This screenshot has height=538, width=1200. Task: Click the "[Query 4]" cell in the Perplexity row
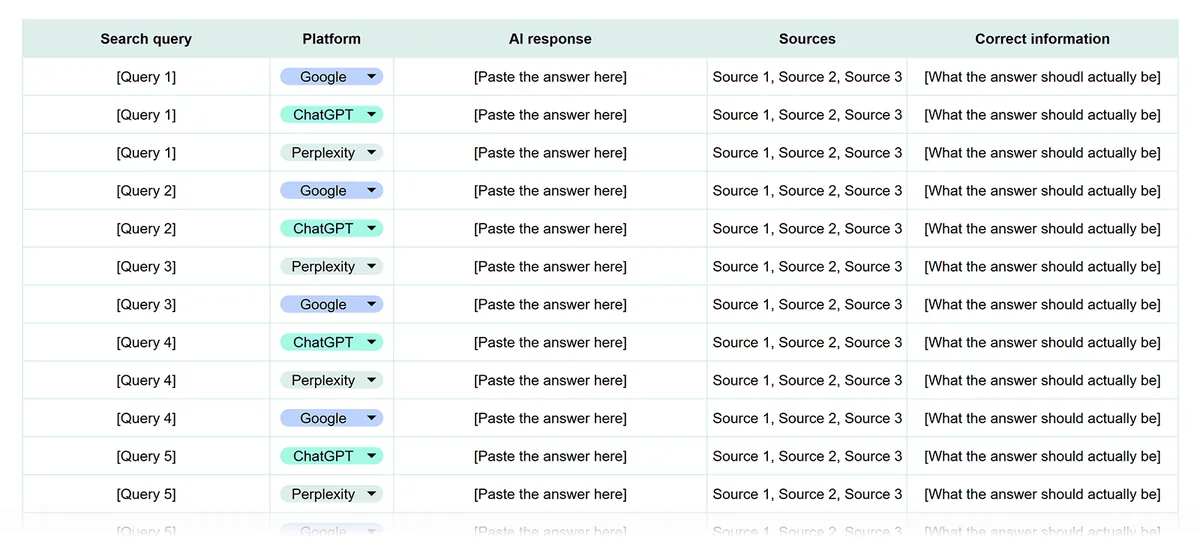tap(146, 381)
